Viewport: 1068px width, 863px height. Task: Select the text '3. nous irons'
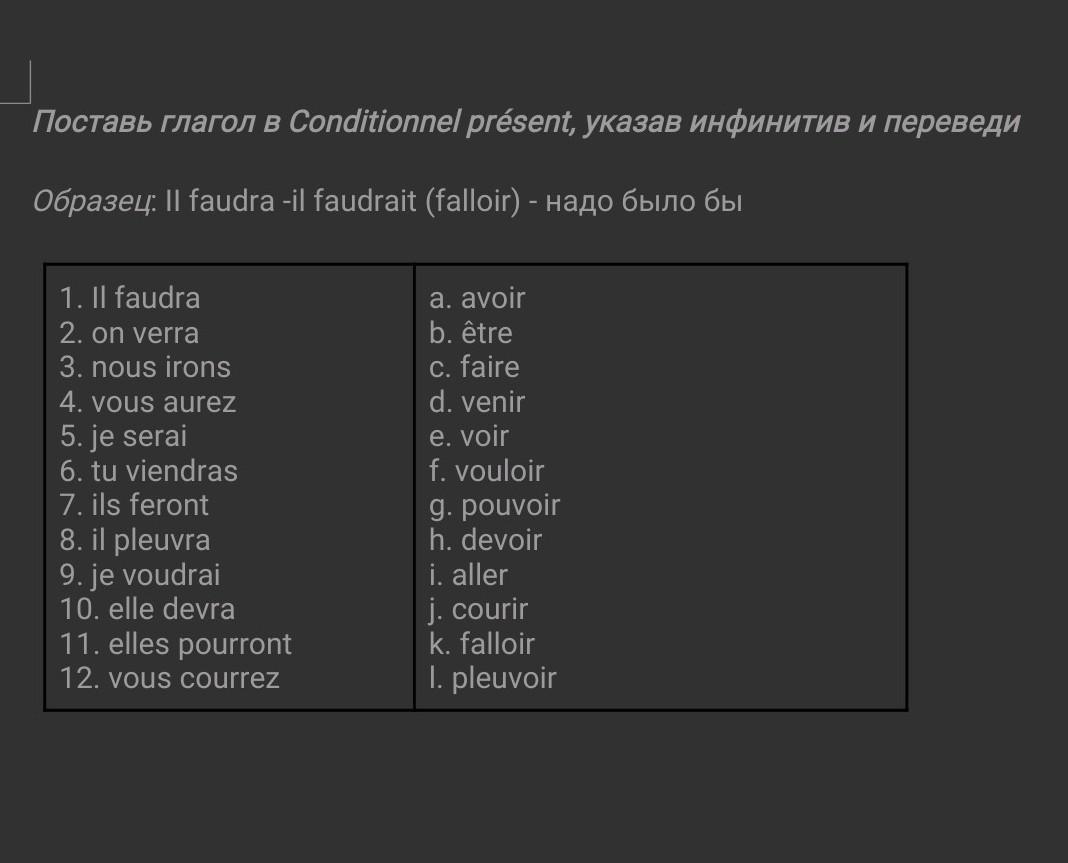tap(145, 367)
